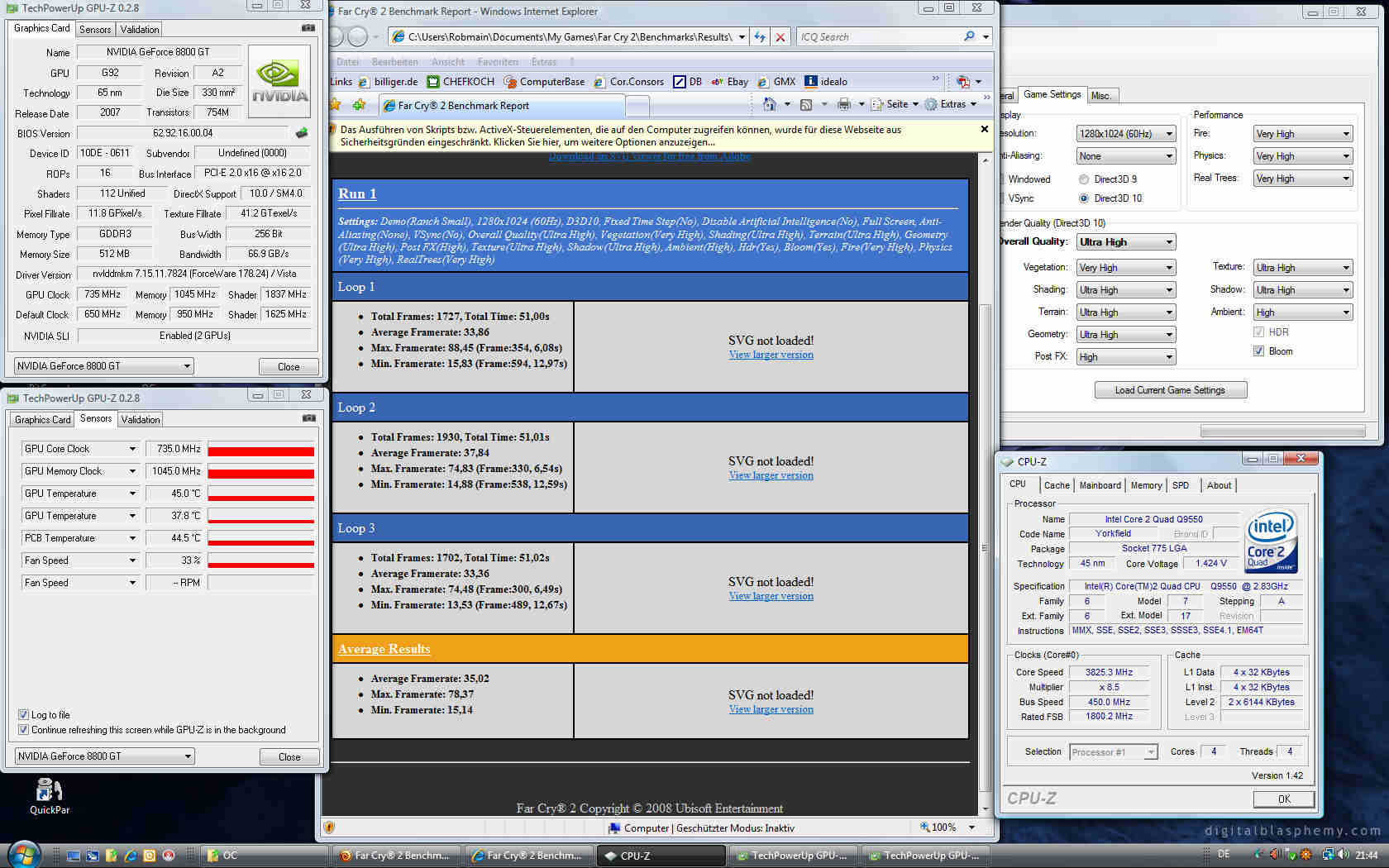1389x868 pixels.
Task: Open the Fire performance dropdown
Action: (x=1303, y=133)
